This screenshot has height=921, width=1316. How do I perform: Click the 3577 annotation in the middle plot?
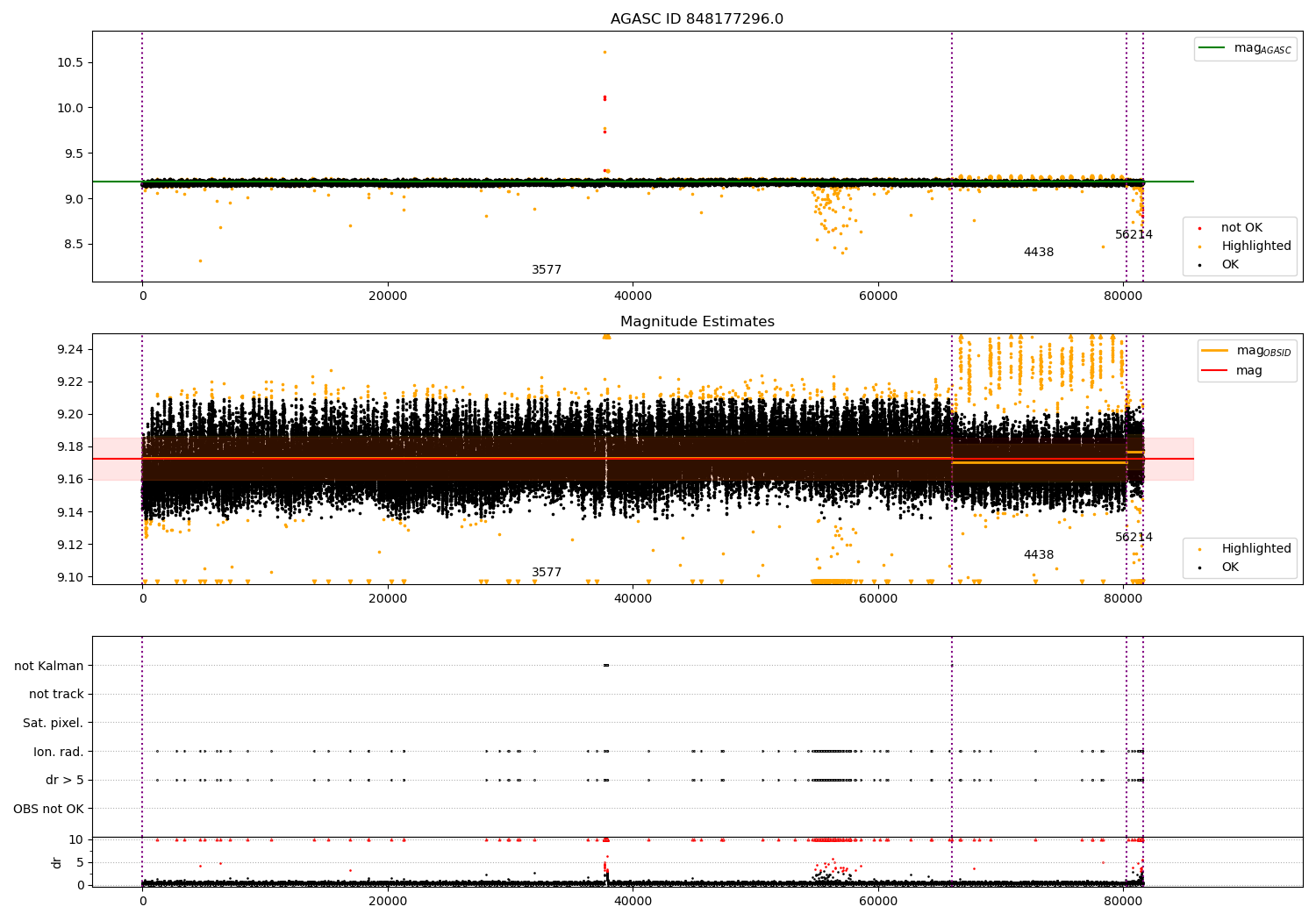547,573
